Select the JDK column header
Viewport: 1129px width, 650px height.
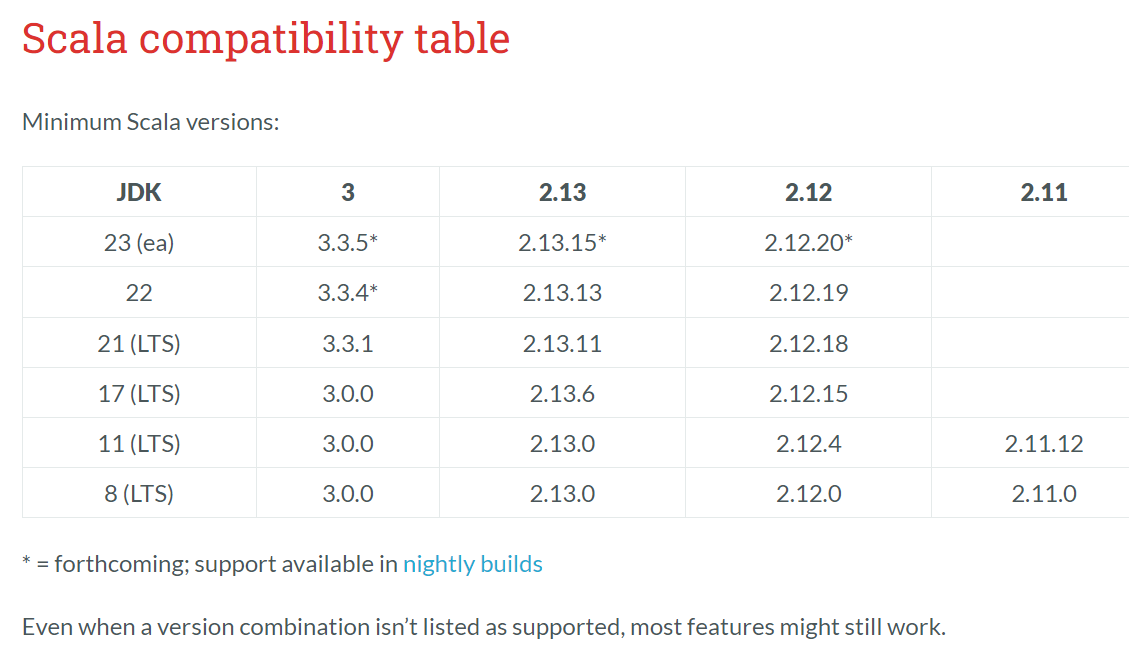click(139, 192)
